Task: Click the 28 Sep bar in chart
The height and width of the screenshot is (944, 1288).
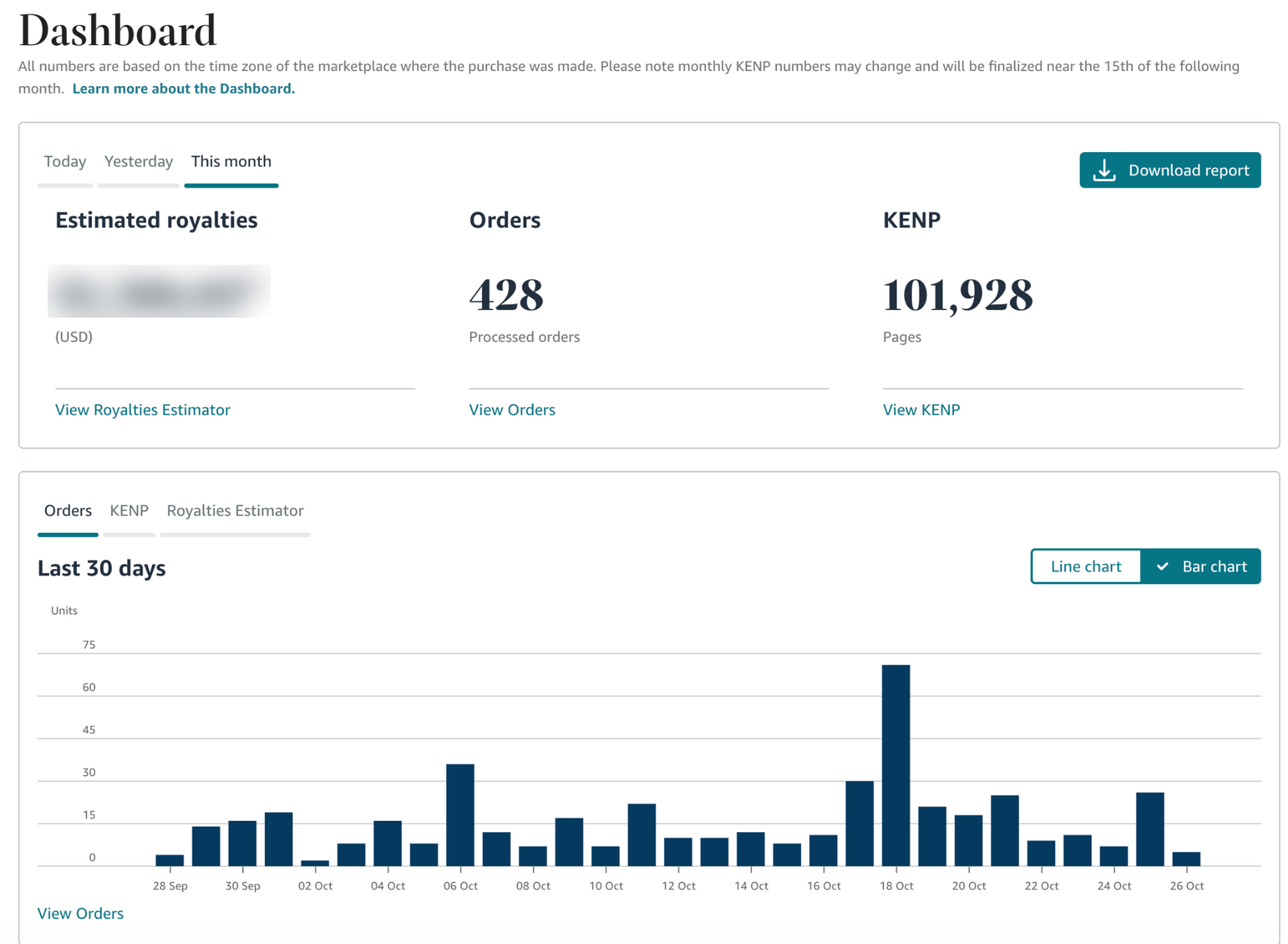Action: 170,860
